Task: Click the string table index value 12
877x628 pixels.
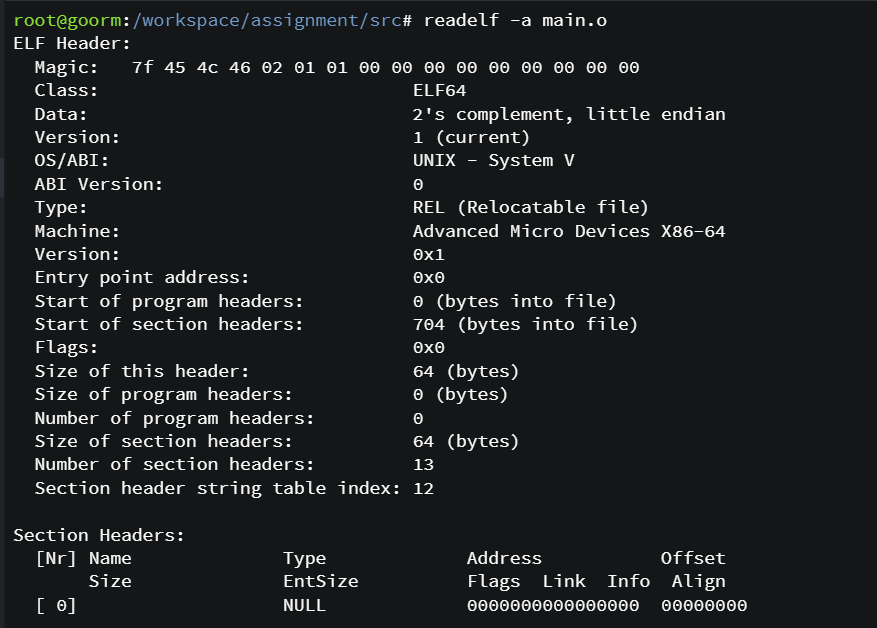Action: point(423,488)
